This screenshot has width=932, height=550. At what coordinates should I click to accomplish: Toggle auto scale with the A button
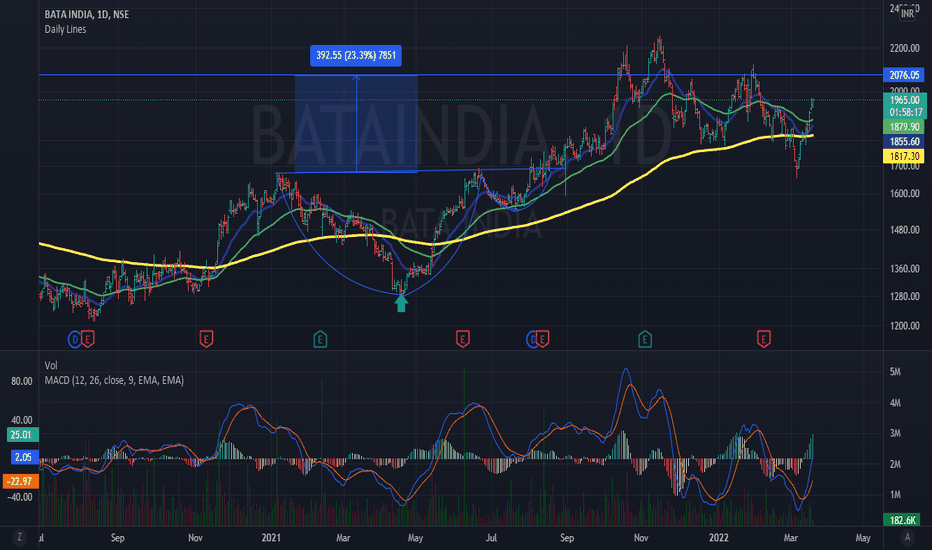tap(907, 538)
